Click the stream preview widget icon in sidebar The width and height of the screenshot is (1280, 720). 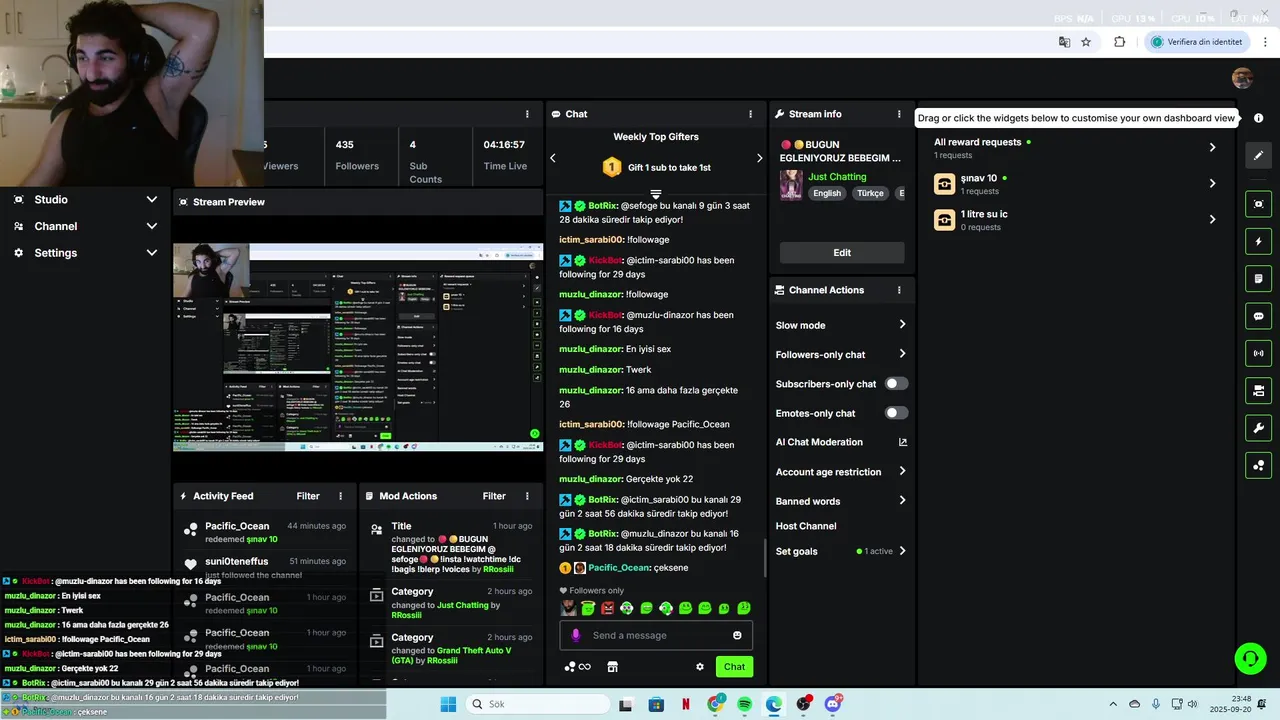coord(1258,204)
